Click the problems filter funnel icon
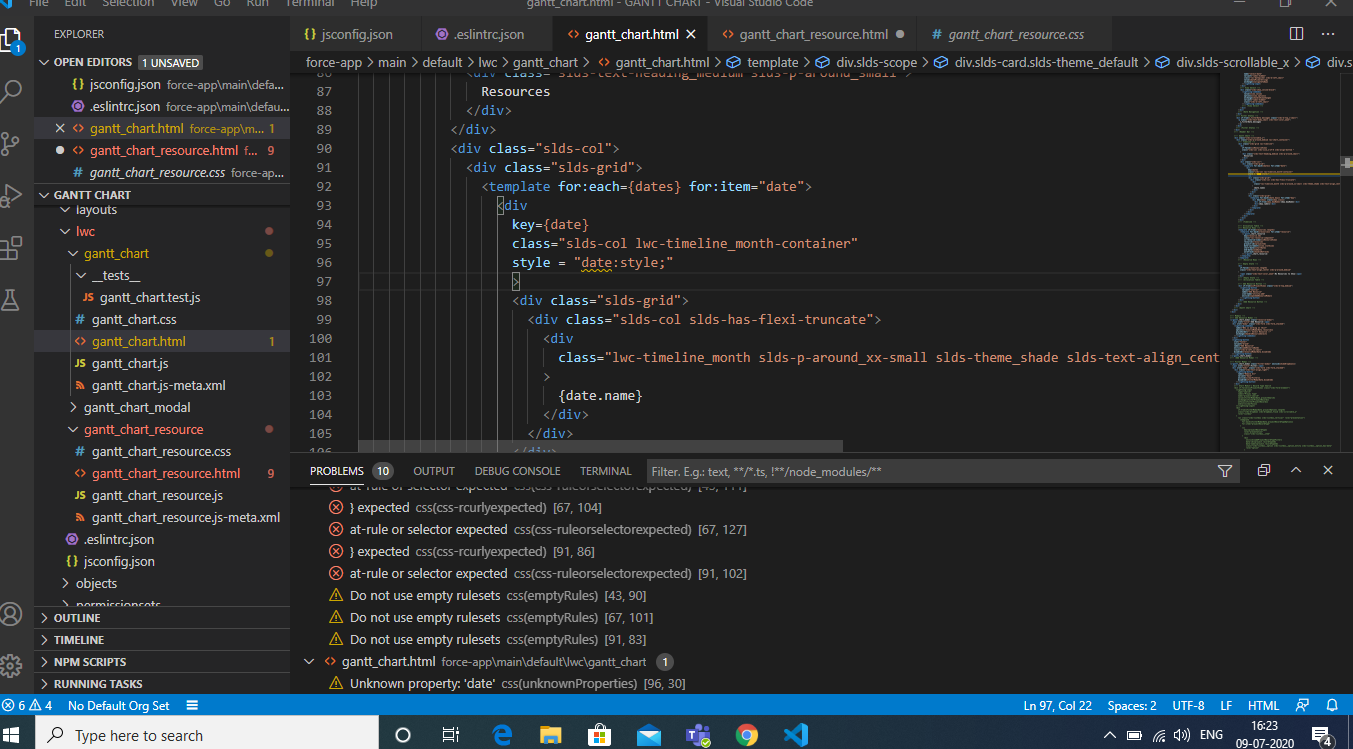Screen dimensions: 1353x749 click(x=1224, y=471)
